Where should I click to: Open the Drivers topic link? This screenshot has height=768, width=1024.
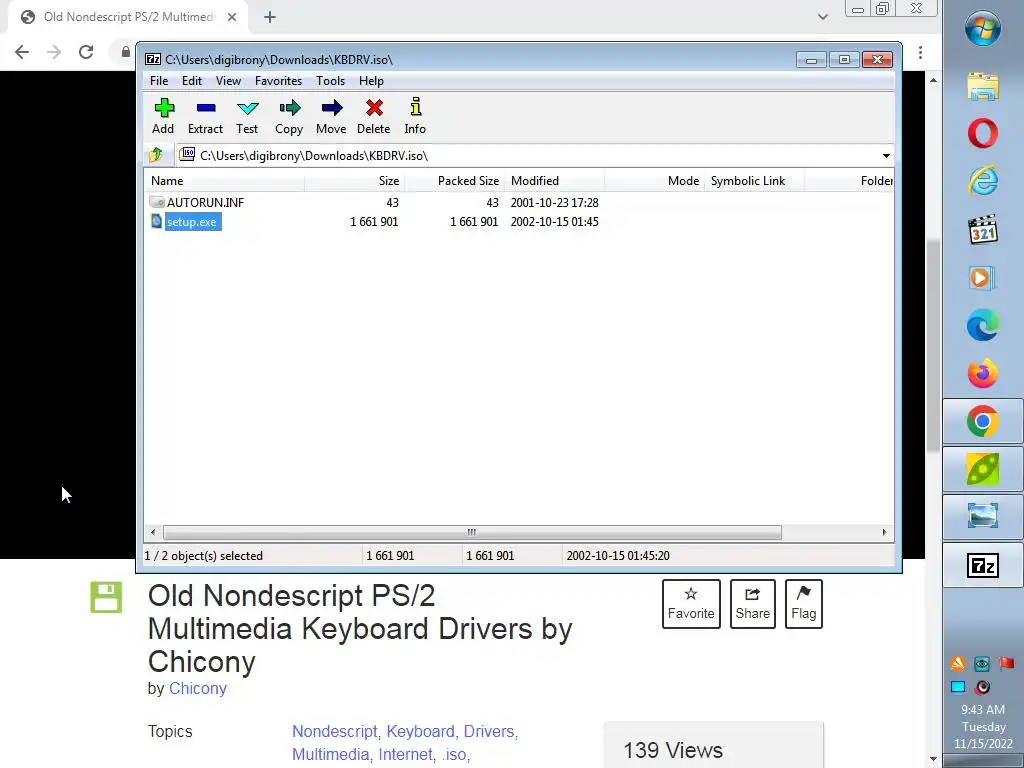pyautogui.click(x=488, y=731)
